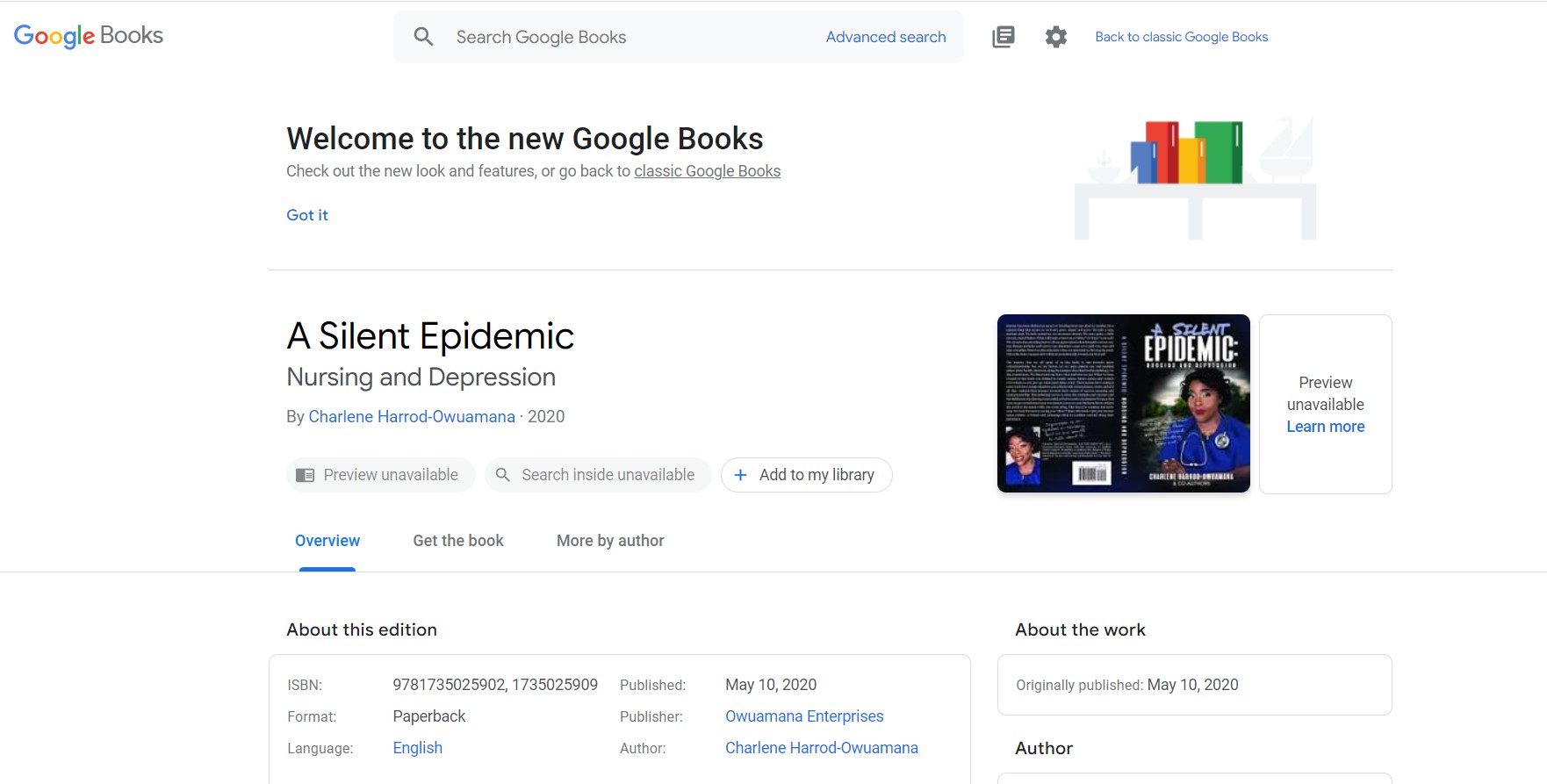Viewport: 1547px width, 784px height.
Task: Click the magnifying glass search icon
Action: click(423, 37)
